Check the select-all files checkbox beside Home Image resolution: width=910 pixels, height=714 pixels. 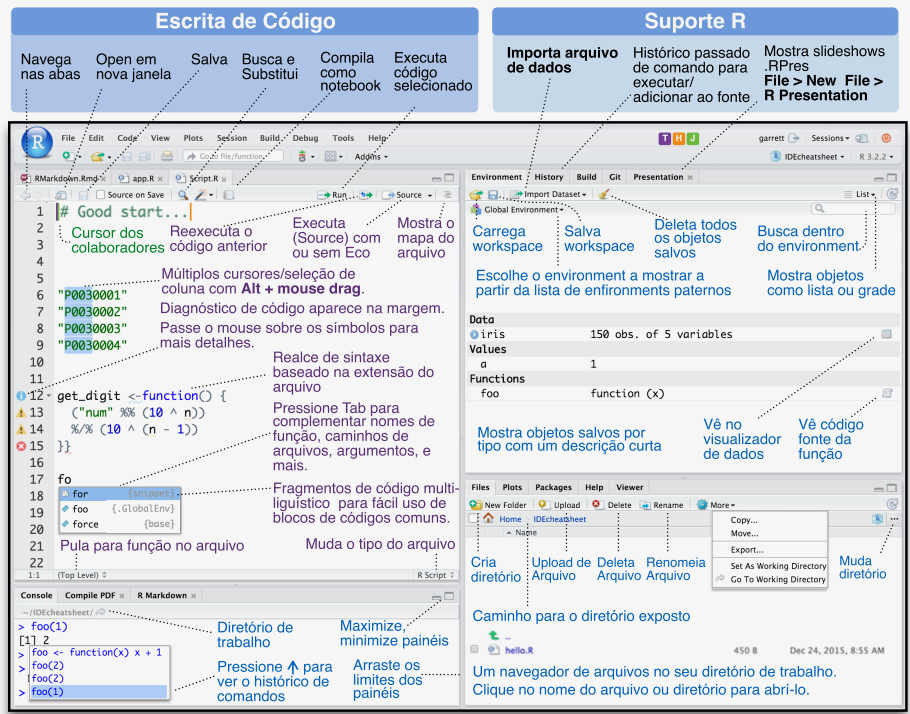(x=474, y=519)
